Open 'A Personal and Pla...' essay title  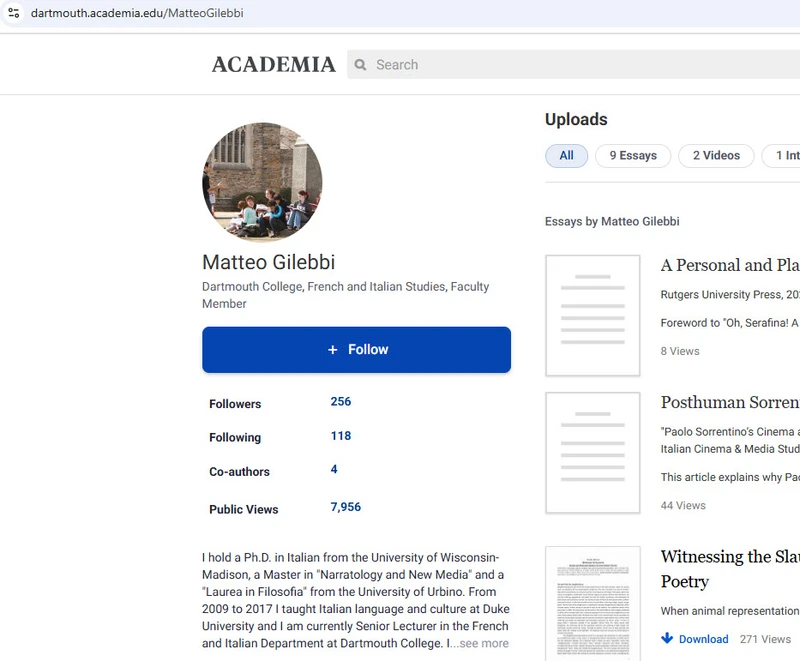[x=730, y=265]
